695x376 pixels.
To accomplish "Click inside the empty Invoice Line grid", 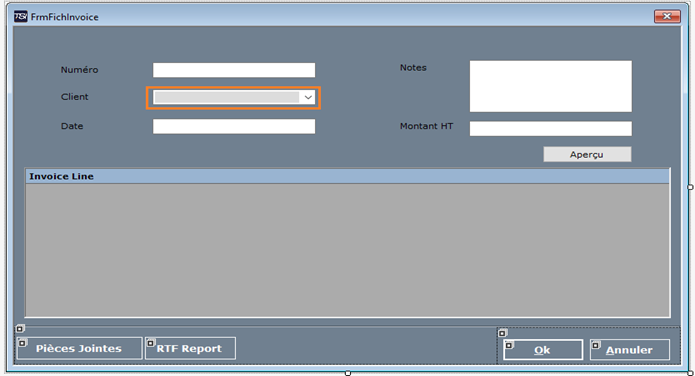I will [347, 250].
